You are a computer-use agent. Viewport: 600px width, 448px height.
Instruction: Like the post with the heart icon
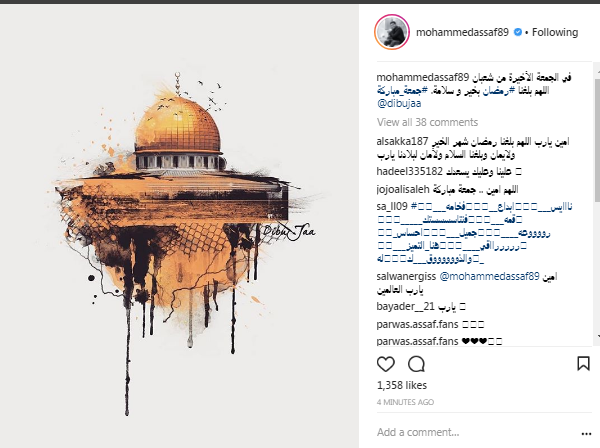[x=386, y=364]
